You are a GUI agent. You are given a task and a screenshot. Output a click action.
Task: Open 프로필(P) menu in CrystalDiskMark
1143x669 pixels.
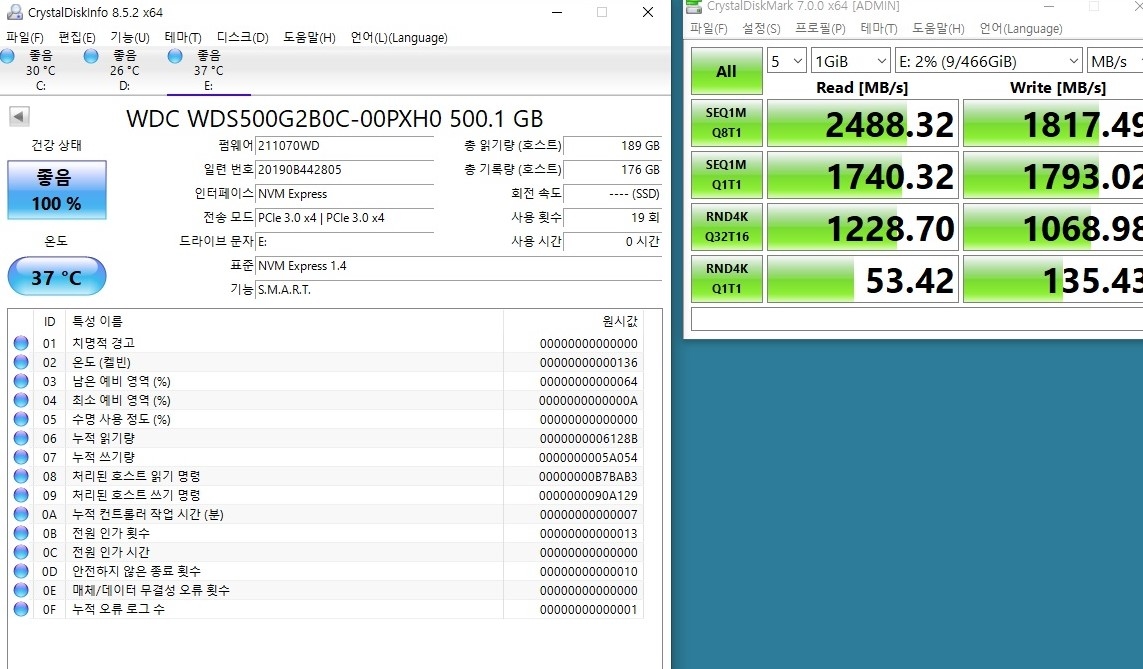tap(820, 28)
